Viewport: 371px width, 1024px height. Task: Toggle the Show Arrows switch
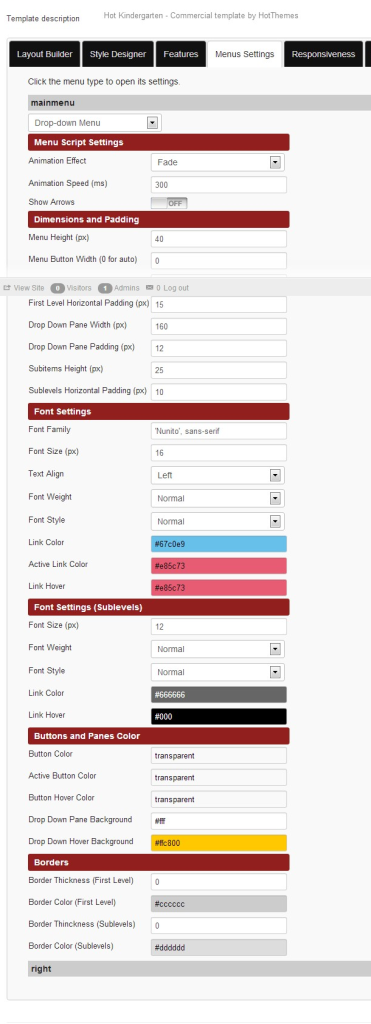(x=169, y=203)
